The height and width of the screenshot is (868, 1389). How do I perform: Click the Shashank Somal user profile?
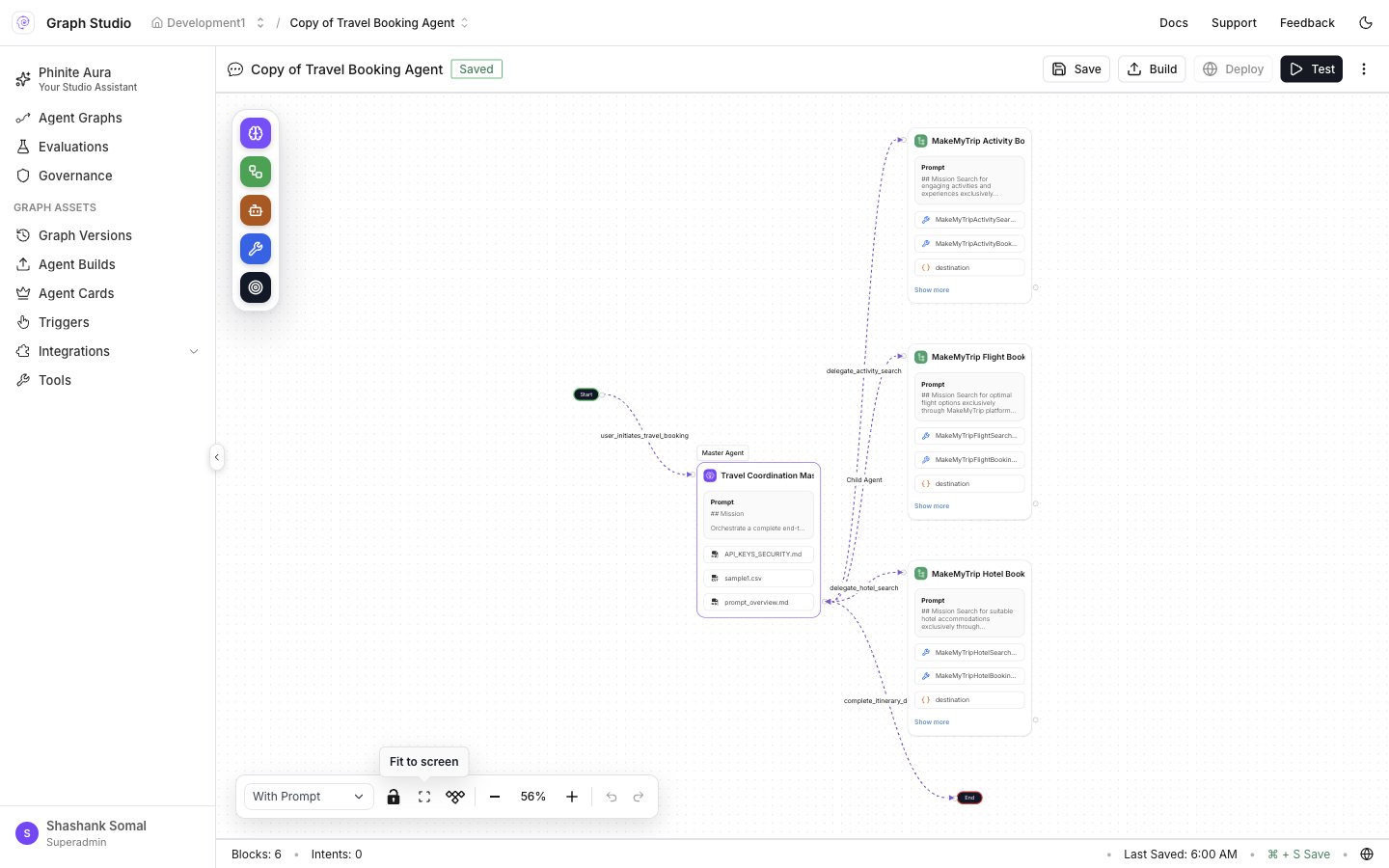(107, 833)
